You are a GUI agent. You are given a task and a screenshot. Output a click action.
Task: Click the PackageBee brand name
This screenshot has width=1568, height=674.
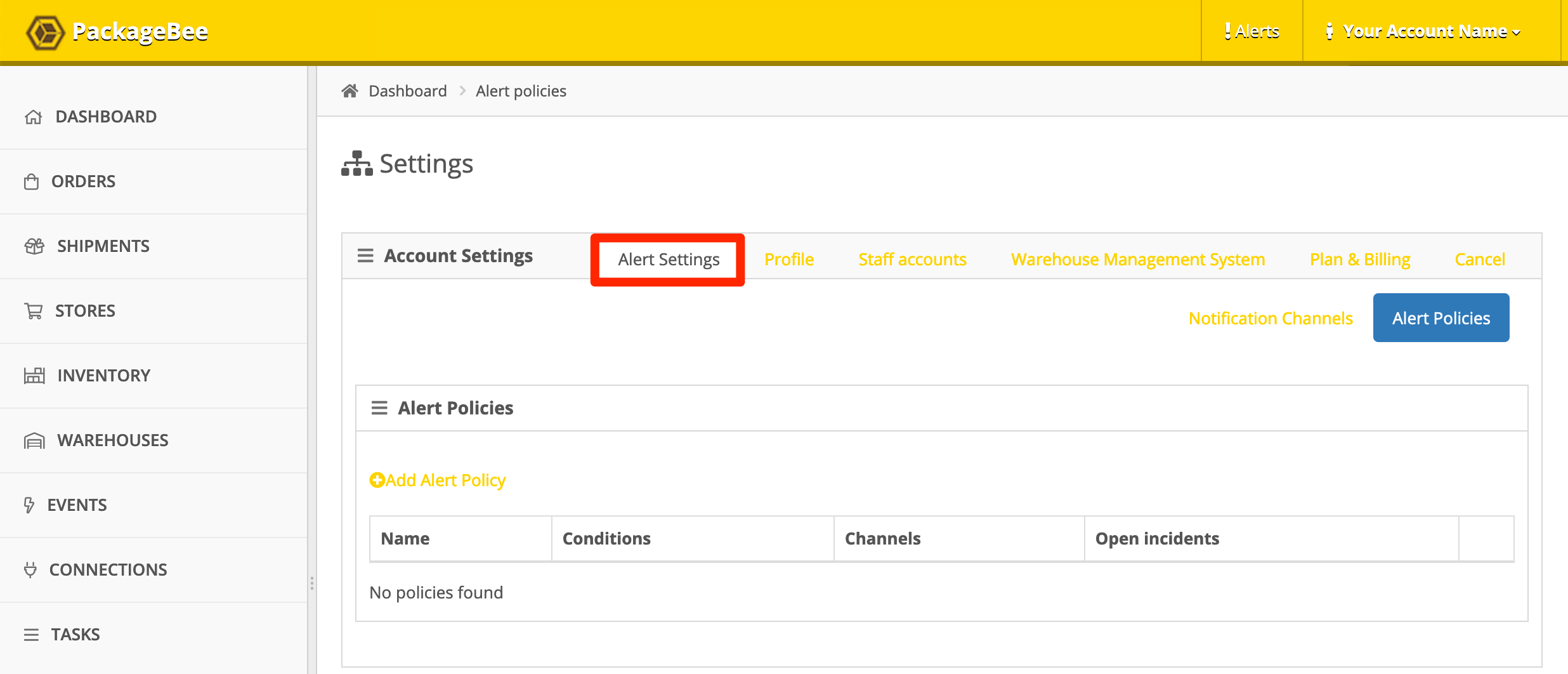140,32
